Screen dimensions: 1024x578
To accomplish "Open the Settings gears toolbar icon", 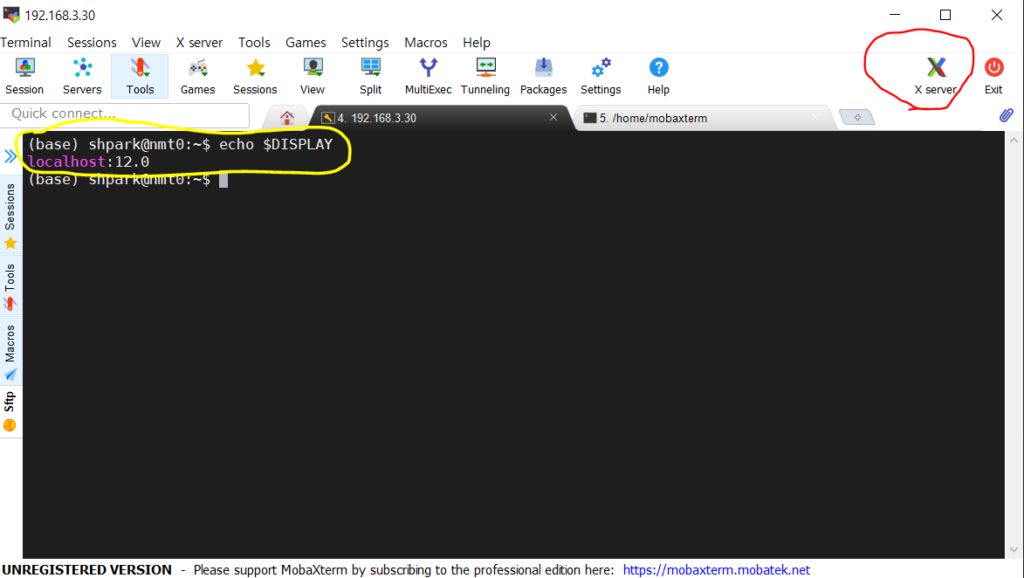I will (x=601, y=76).
